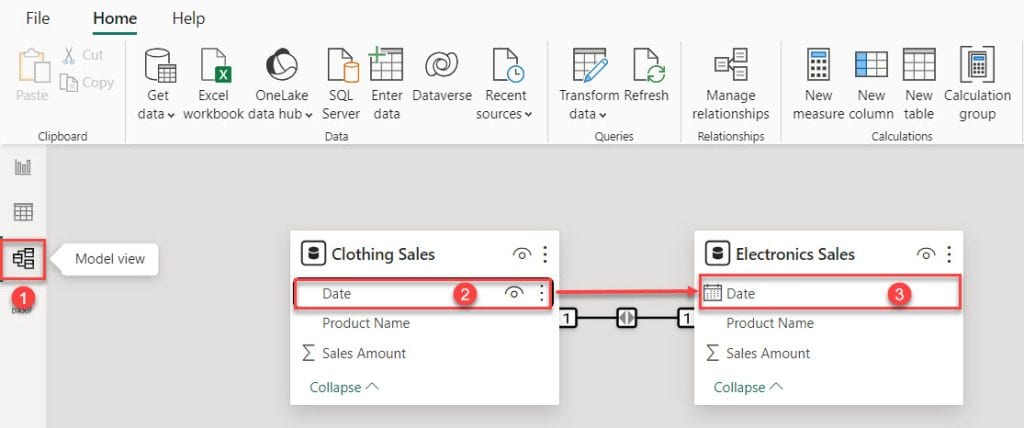The width and height of the screenshot is (1024, 428).
Task: Click the Clothing Sales table title
Action: (383, 254)
